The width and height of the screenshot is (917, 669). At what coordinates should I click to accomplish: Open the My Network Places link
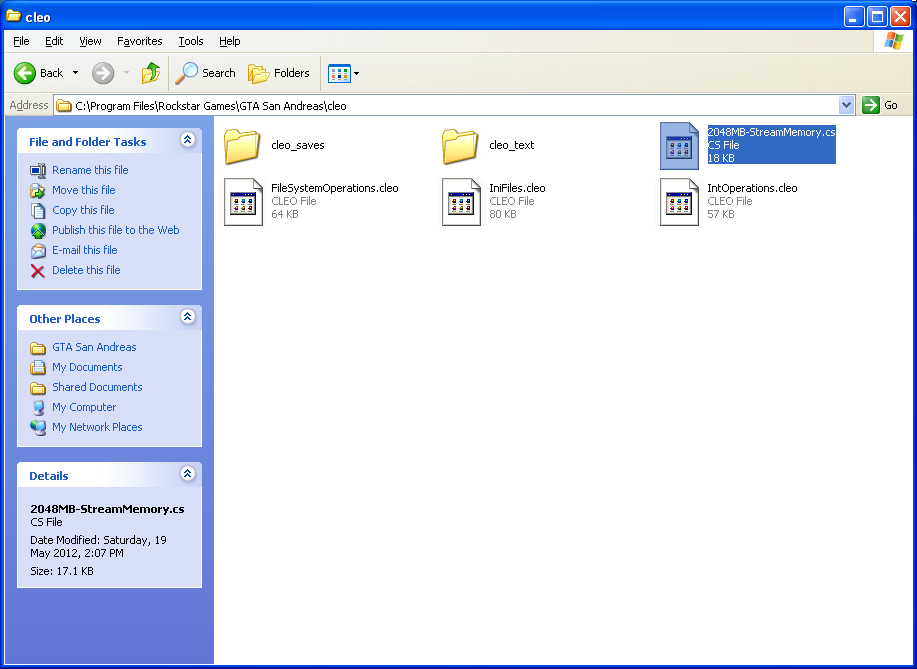(x=97, y=427)
